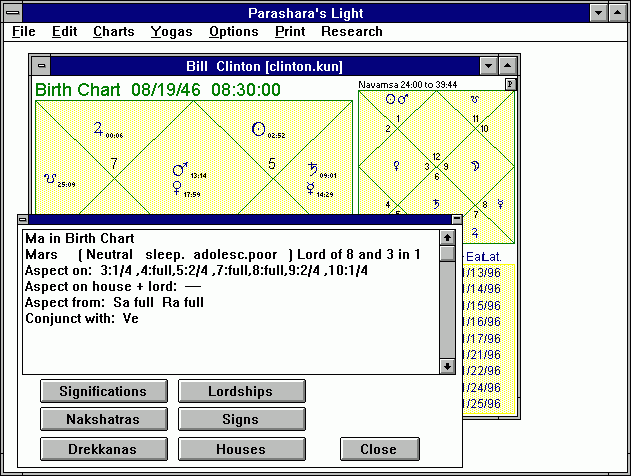Screen dimensions: 631x476
Task: Click the Houses button
Action: click(x=241, y=449)
